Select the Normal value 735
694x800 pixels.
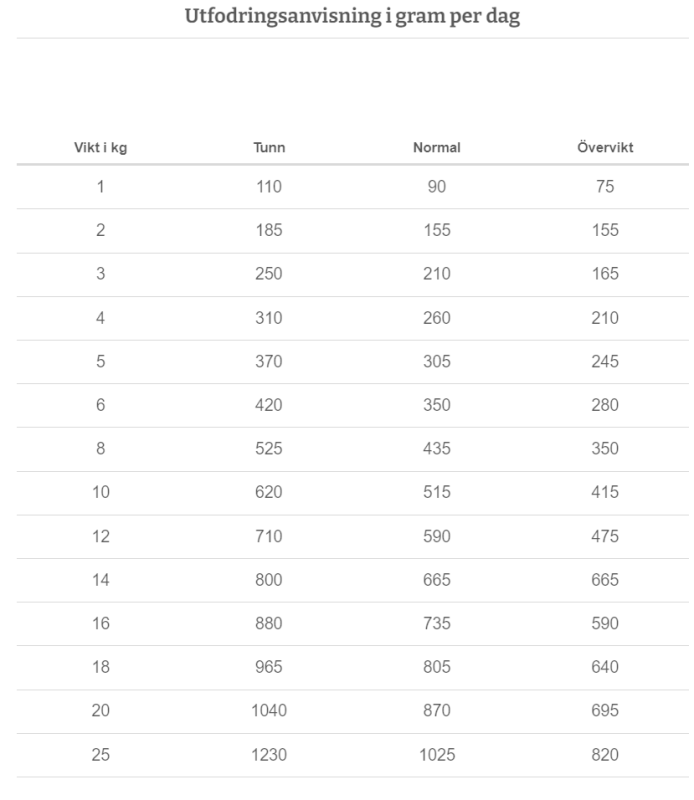(x=436, y=624)
